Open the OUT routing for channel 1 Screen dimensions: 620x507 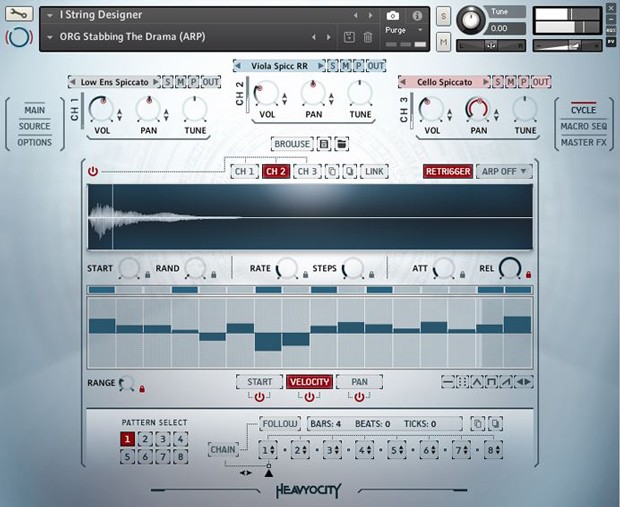click(210, 82)
